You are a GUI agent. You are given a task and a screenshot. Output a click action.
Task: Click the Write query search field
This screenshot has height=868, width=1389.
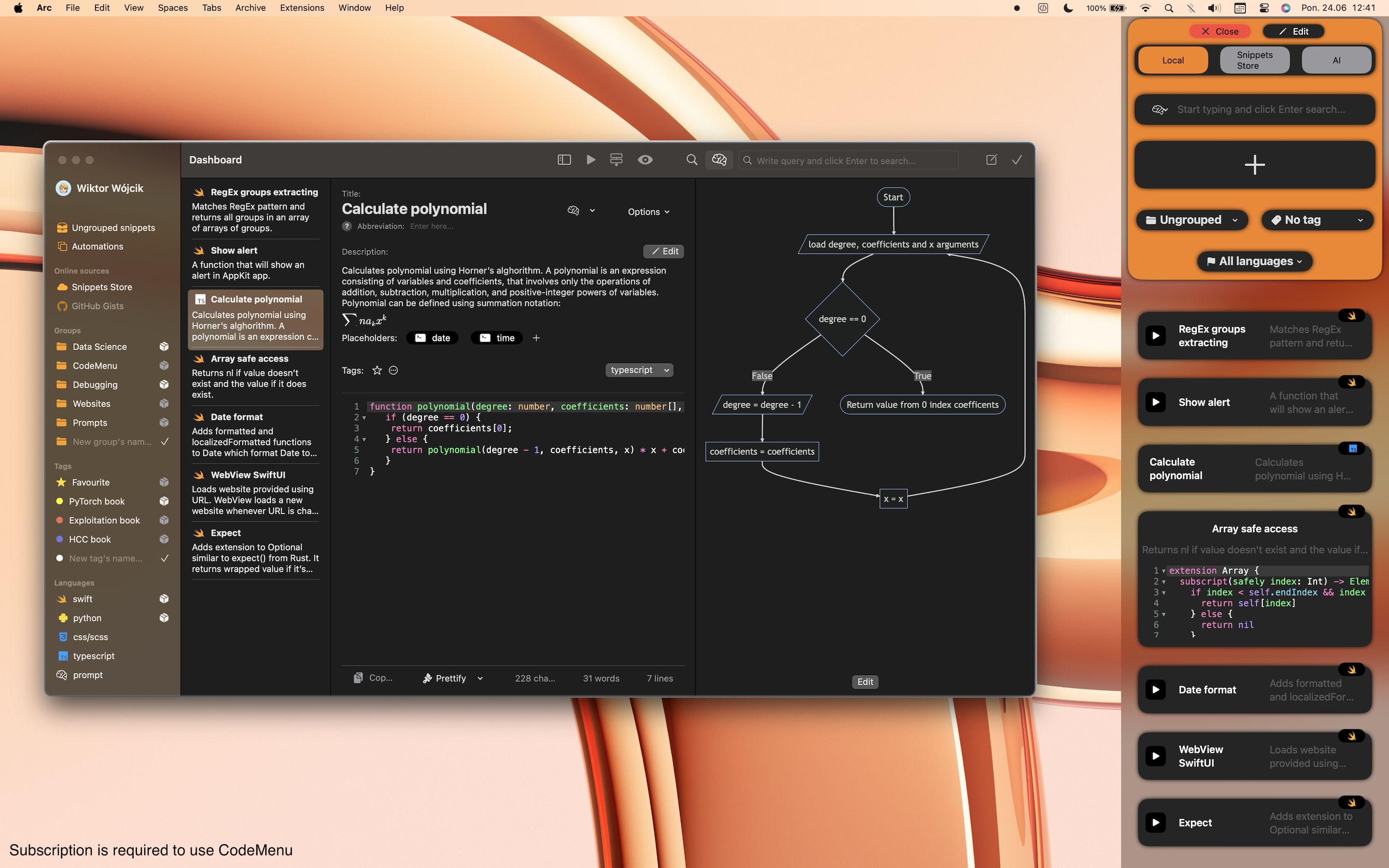pos(848,161)
